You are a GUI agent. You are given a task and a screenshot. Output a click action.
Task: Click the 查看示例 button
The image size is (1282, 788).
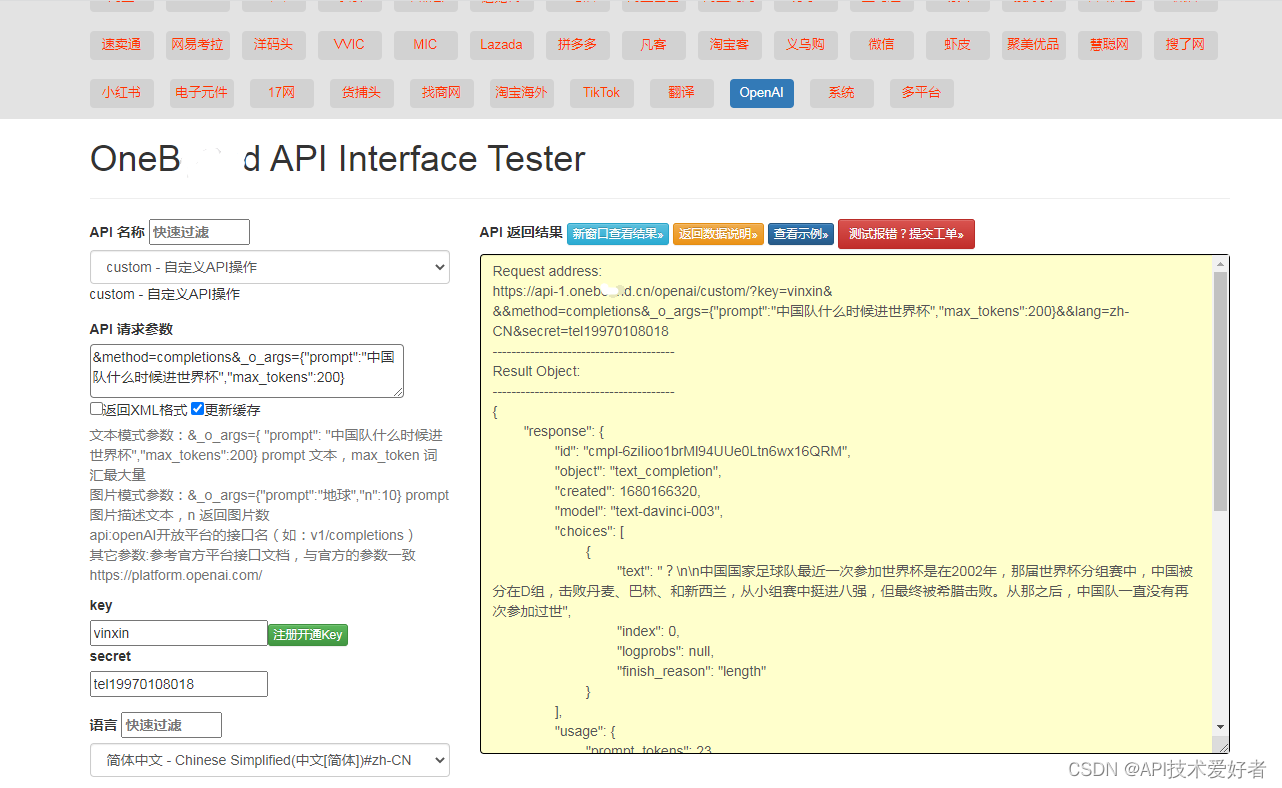click(801, 234)
